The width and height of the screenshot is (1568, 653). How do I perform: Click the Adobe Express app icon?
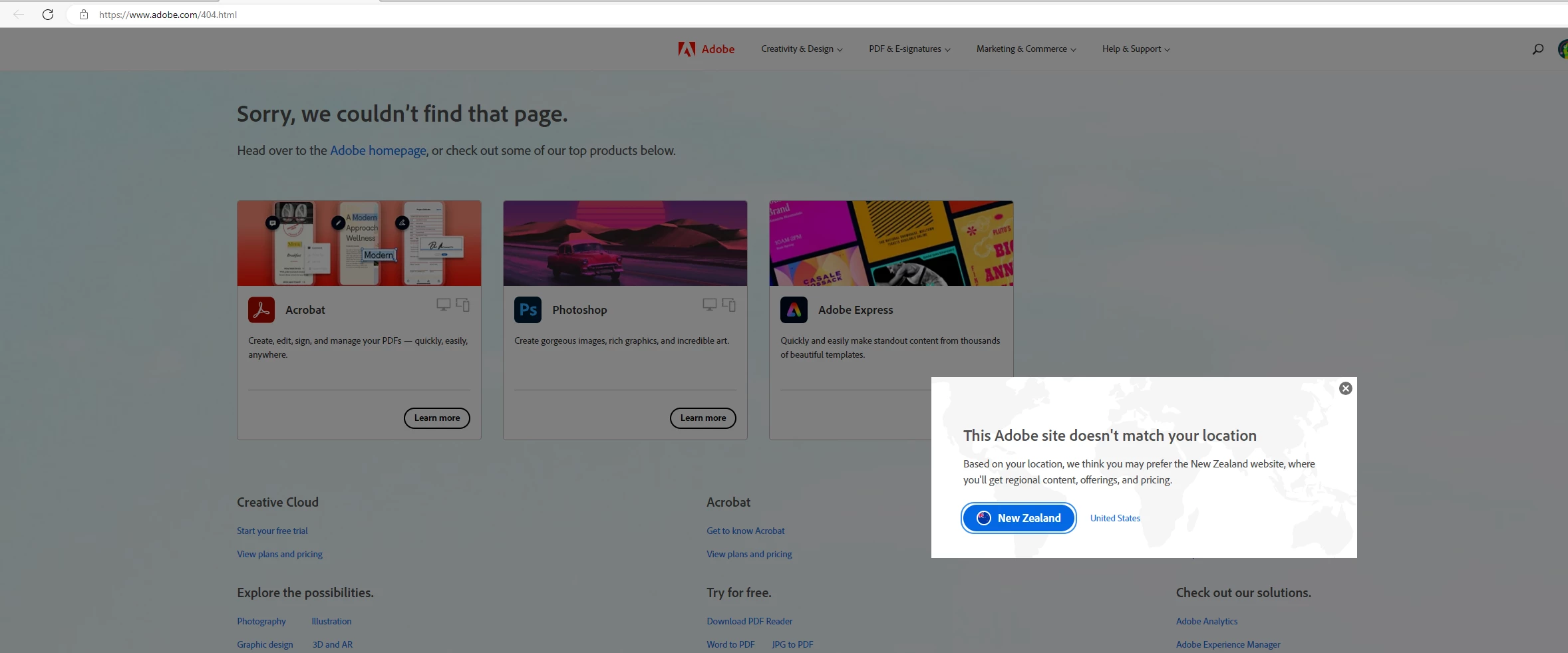pos(794,310)
